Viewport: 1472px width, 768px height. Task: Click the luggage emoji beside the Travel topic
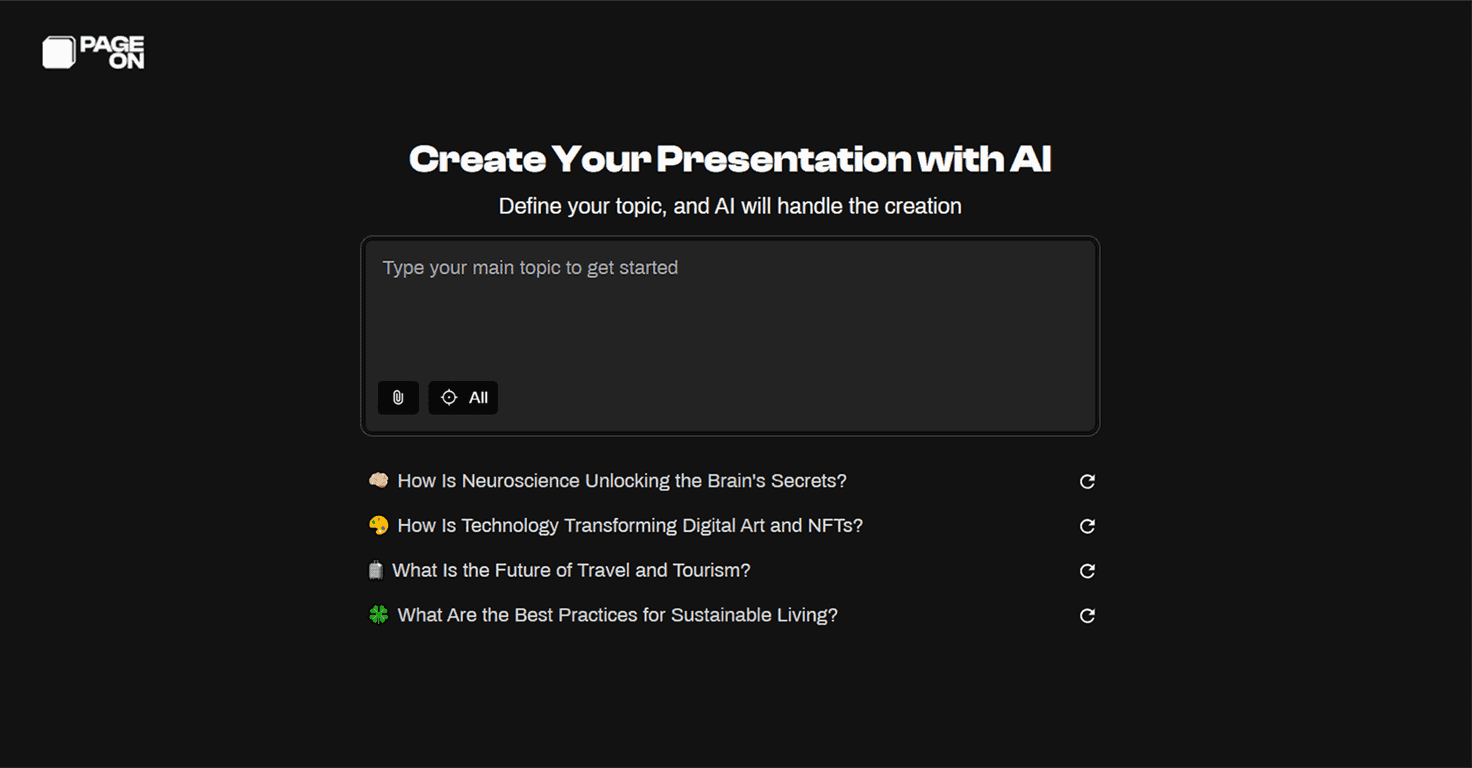click(x=376, y=569)
